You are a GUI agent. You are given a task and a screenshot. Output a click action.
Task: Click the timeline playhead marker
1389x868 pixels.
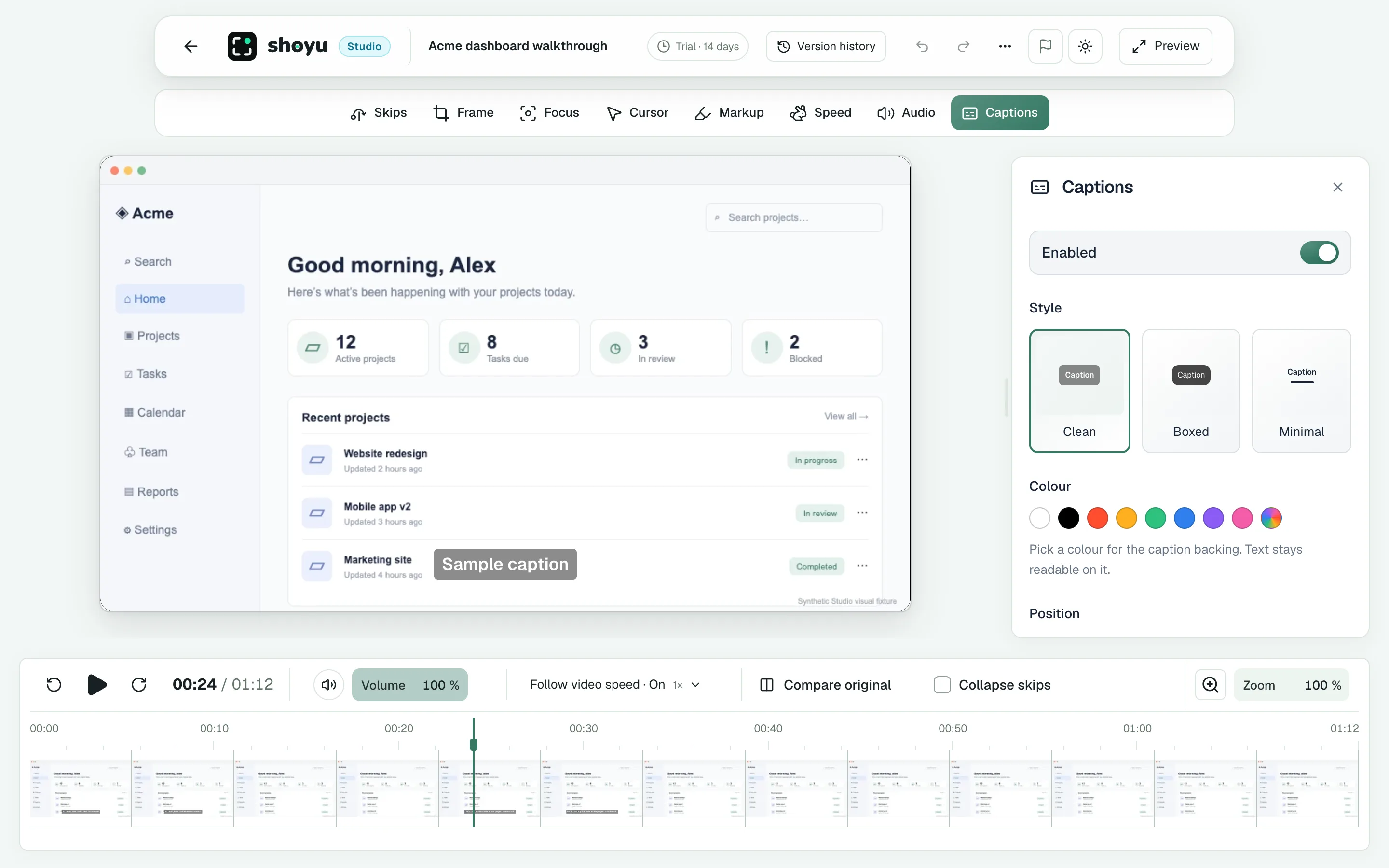point(474,745)
